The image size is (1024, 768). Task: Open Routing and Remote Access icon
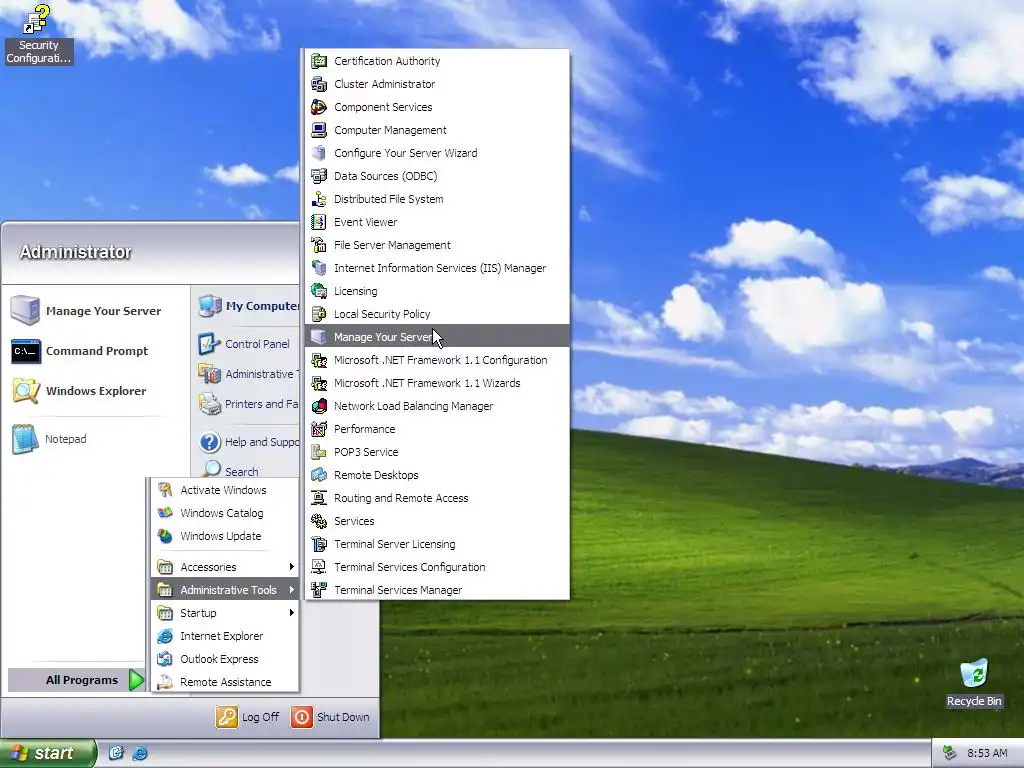(319, 498)
